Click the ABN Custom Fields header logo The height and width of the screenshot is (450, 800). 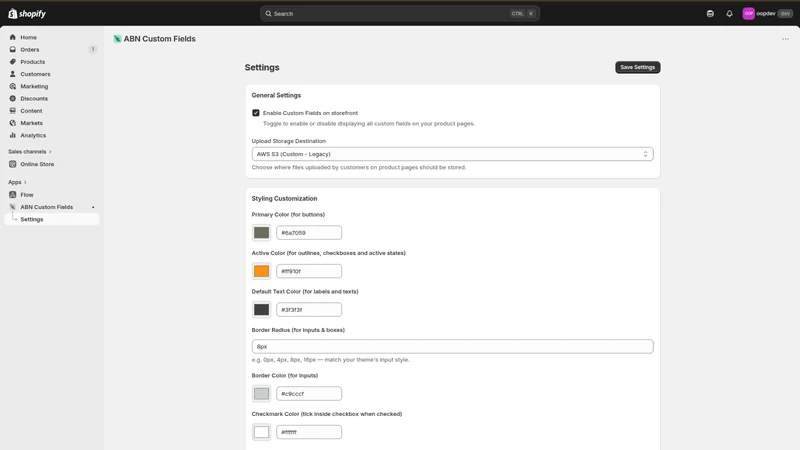[117, 39]
